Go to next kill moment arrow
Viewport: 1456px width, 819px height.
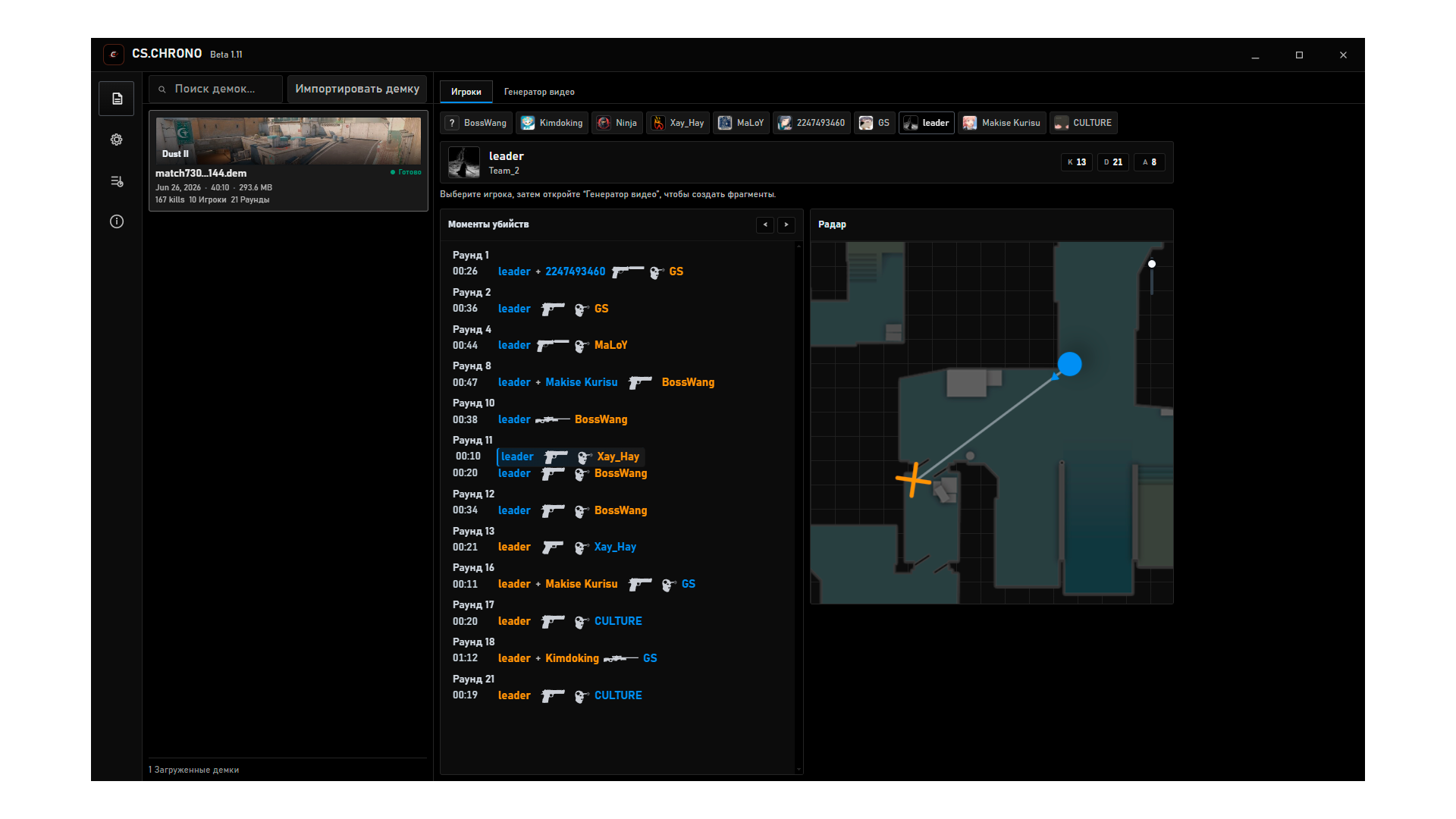(786, 224)
